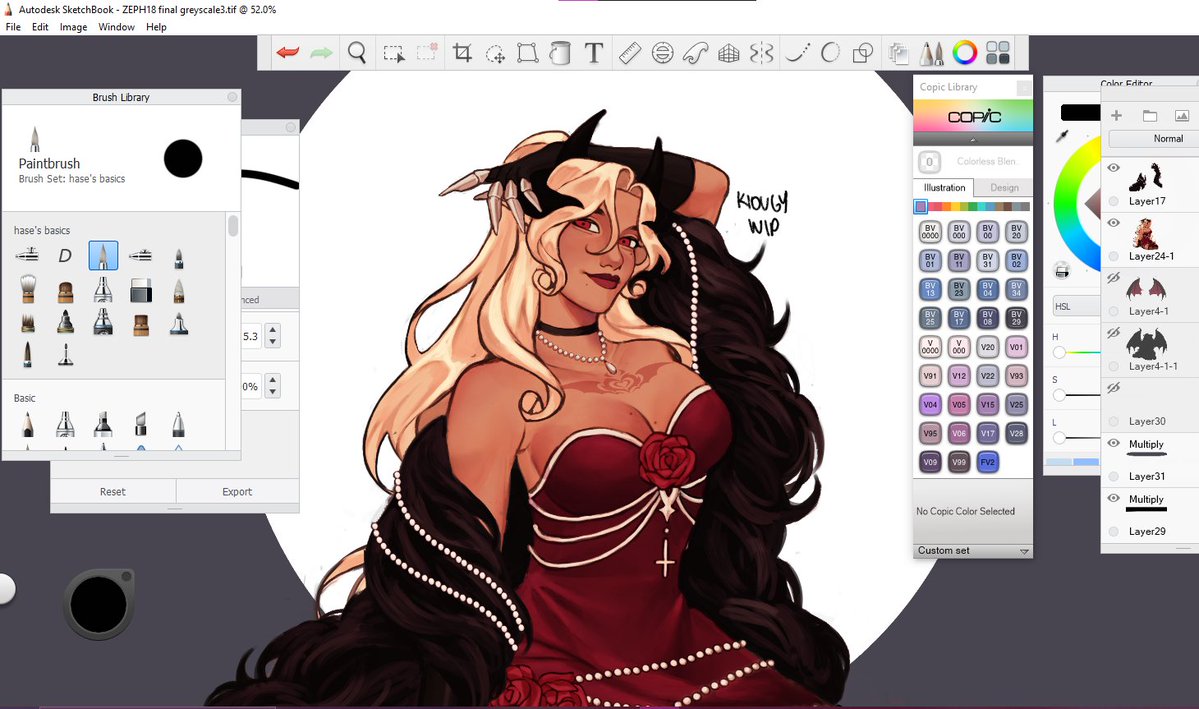Add an image layer with picture icon
The height and width of the screenshot is (709, 1199).
pyautogui.click(x=1181, y=115)
